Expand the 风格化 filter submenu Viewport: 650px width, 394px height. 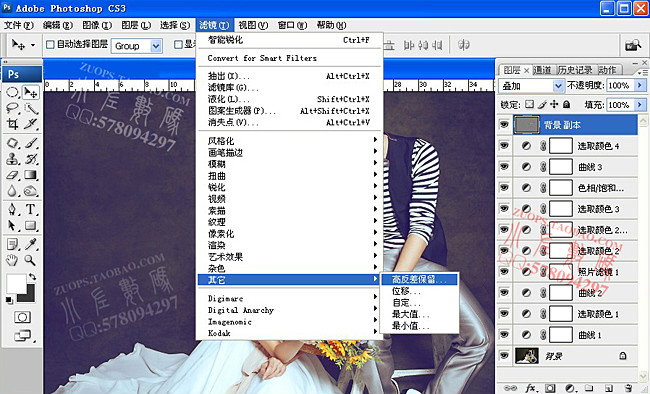point(289,141)
